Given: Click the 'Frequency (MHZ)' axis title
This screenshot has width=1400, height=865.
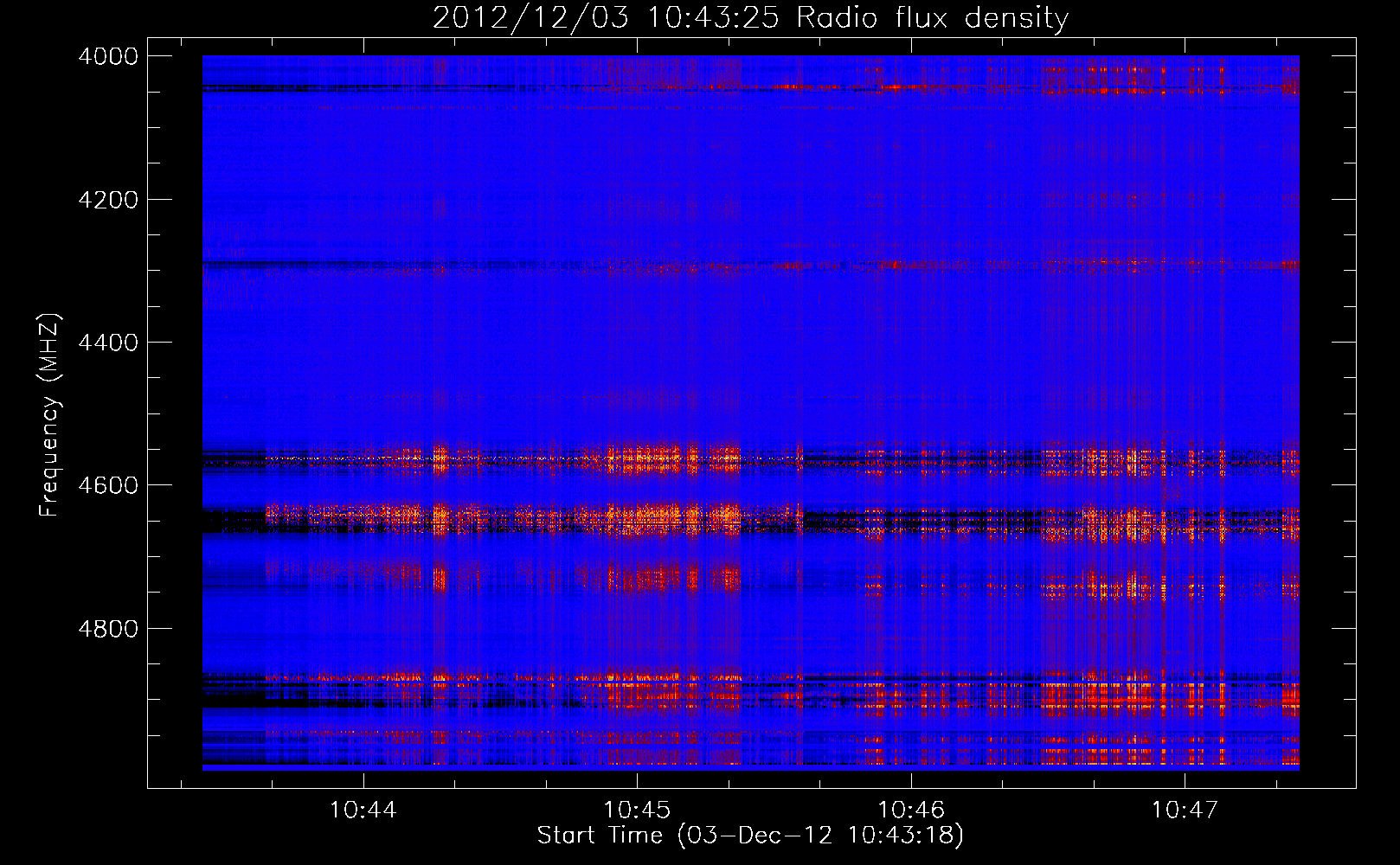Looking at the screenshot, I should click(49, 415).
